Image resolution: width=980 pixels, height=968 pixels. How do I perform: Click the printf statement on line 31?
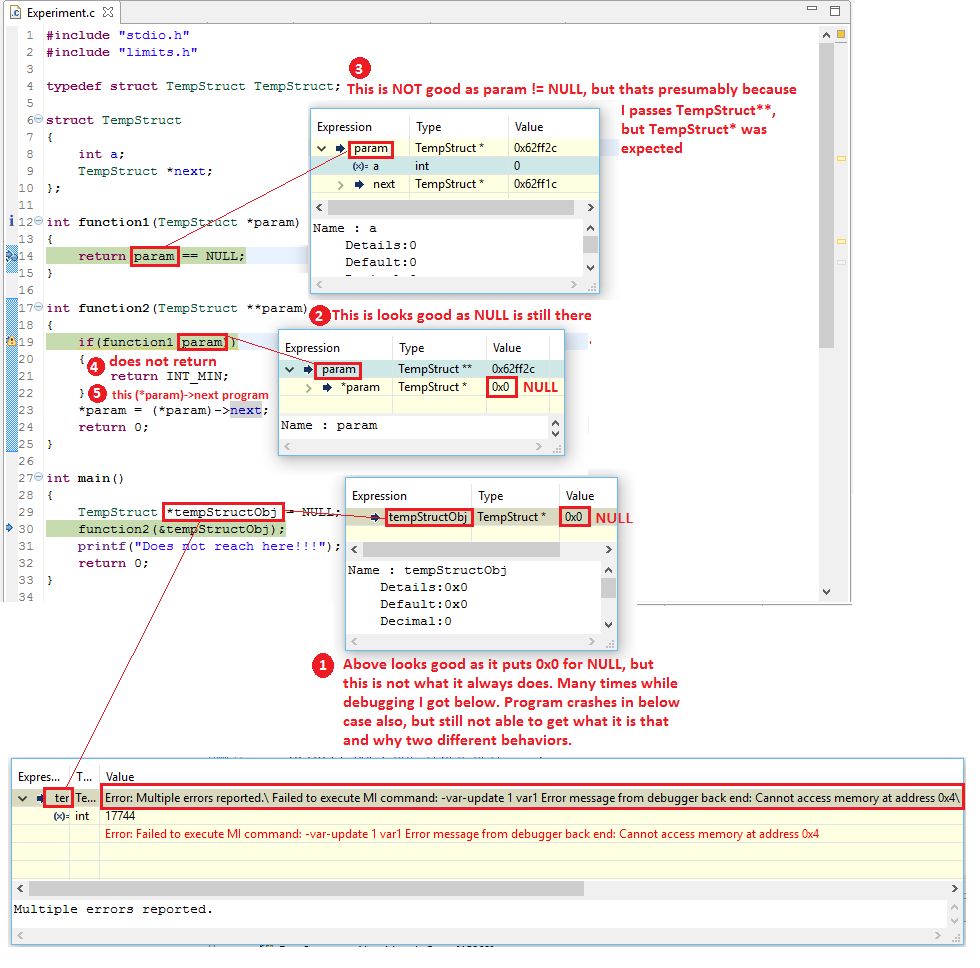(x=209, y=546)
